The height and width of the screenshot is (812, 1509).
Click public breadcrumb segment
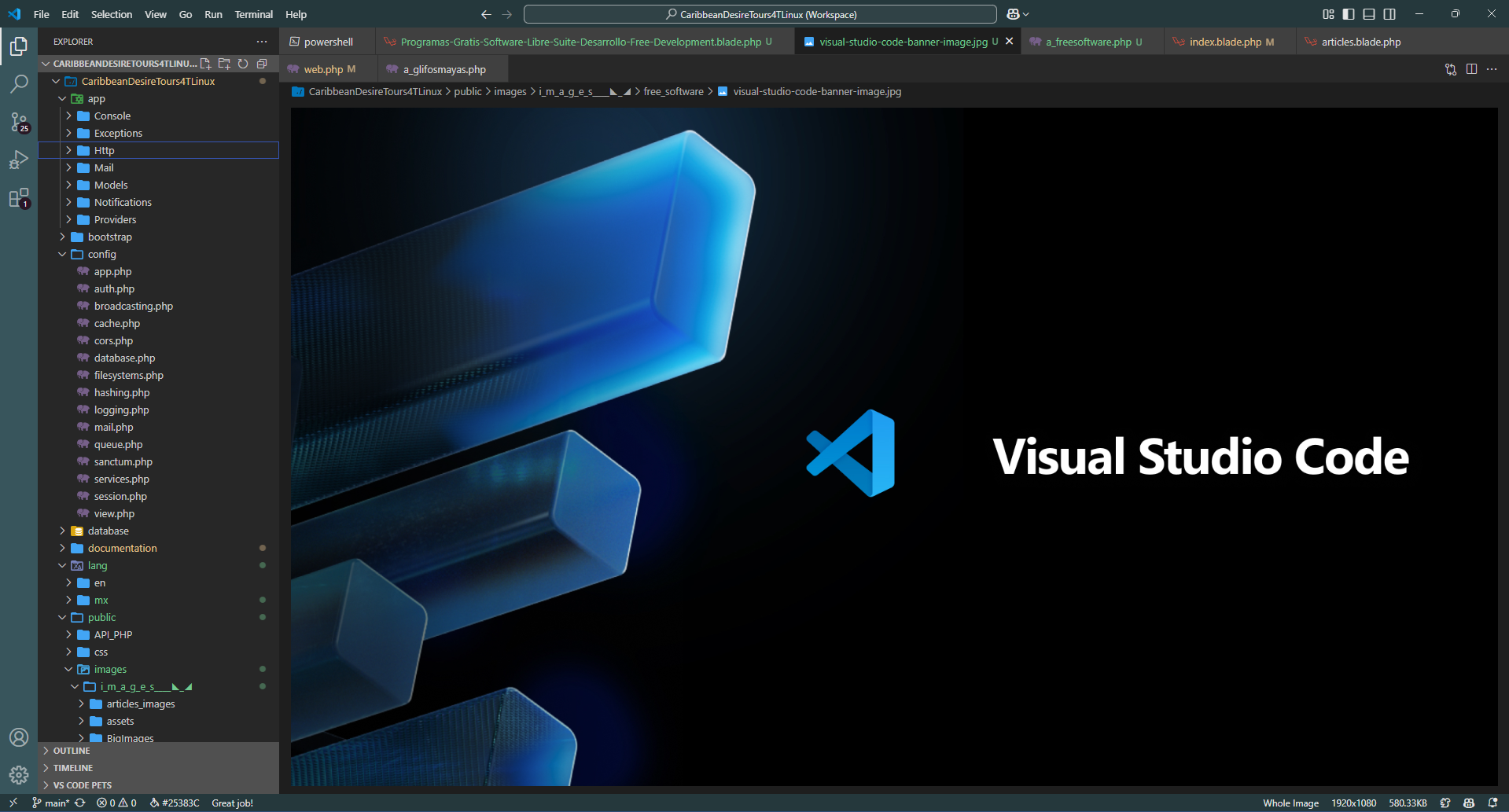468,92
